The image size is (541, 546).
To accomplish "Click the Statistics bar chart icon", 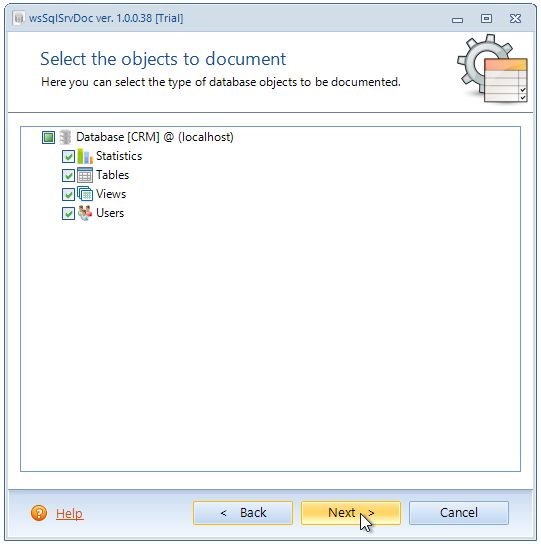I will pyautogui.click(x=85, y=156).
